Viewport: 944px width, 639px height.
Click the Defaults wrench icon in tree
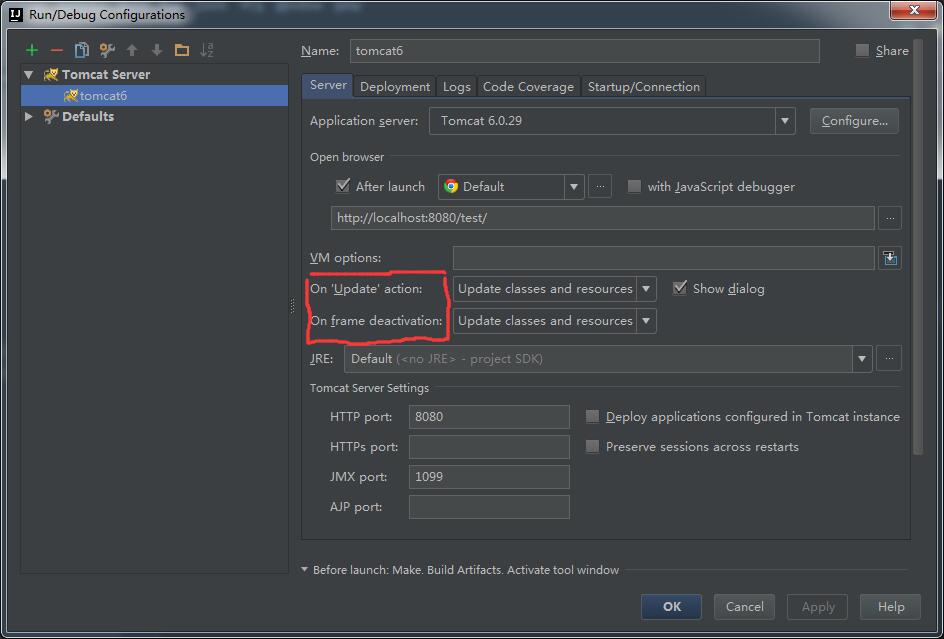point(51,116)
